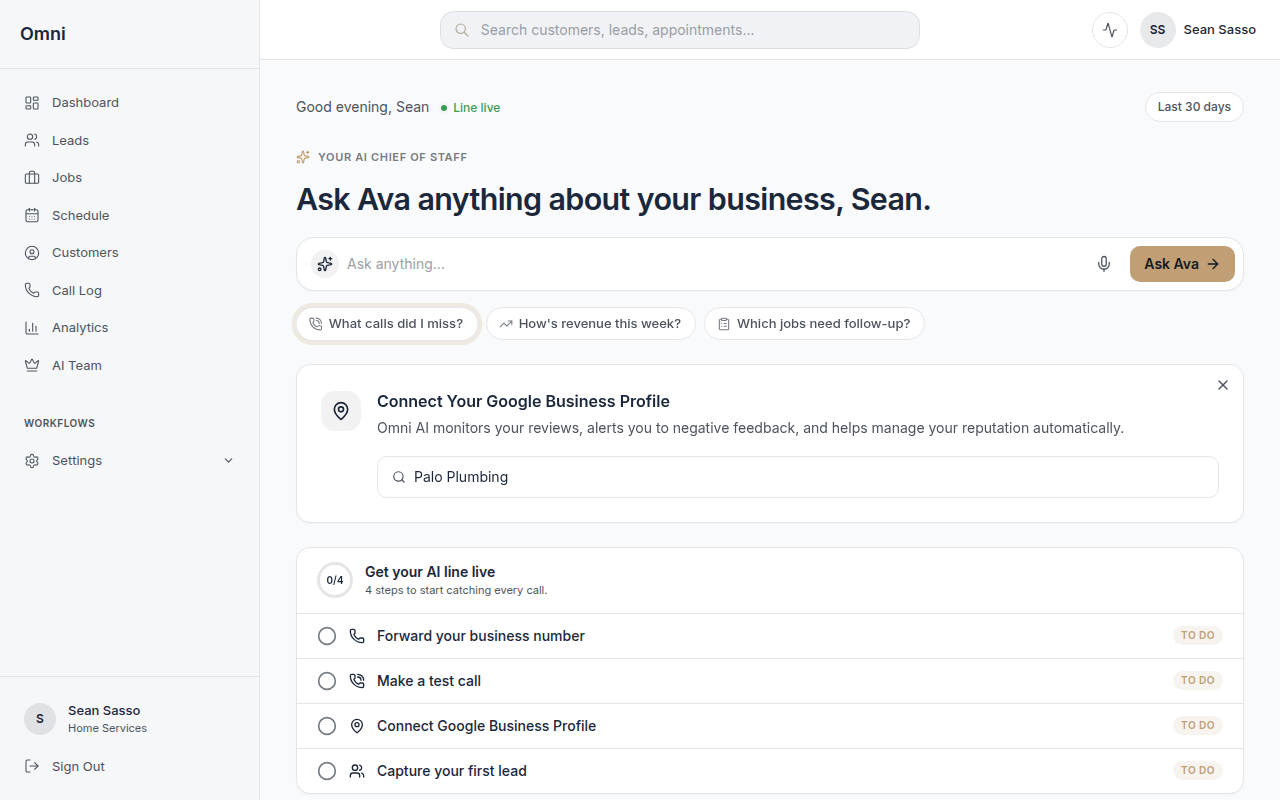
Task: Click the Schedule calendar icon in the sidebar
Action: point(32,216)
